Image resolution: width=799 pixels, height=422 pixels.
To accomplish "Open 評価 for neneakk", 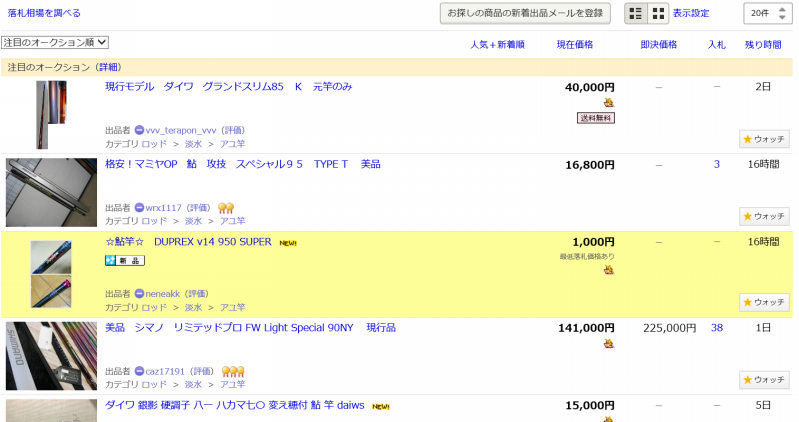I will tap(198, 294).
